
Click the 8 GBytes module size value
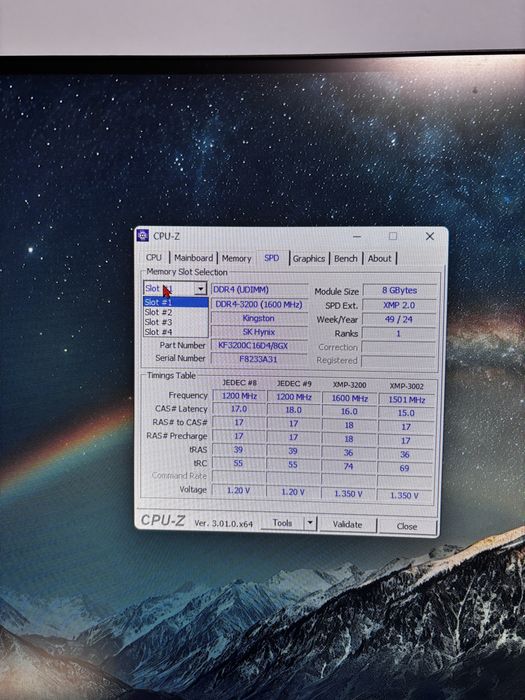(400, 290)
